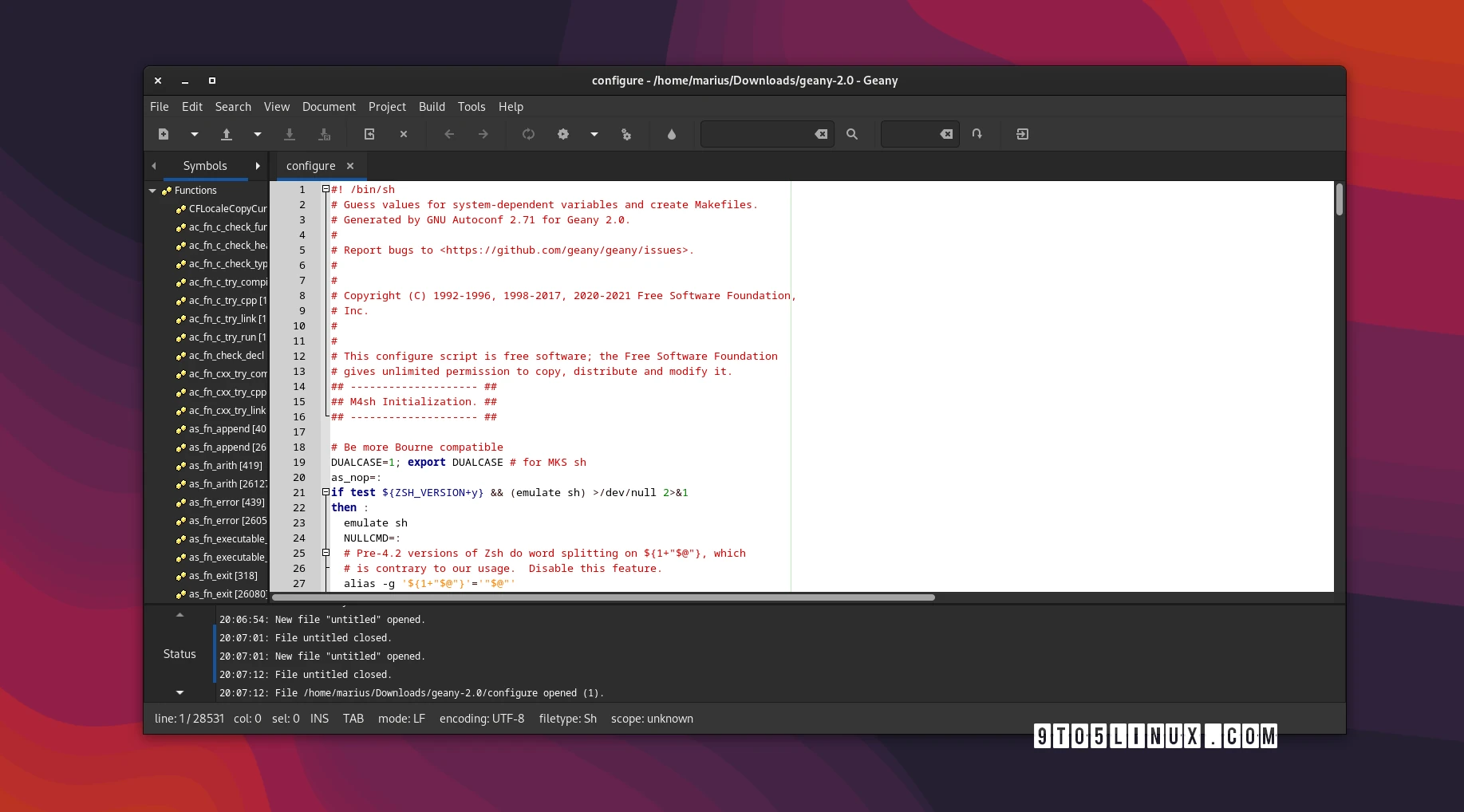Clear the search entry with the backspace icon
This screenshot has width=1464, height=812.
coord(820,134)
